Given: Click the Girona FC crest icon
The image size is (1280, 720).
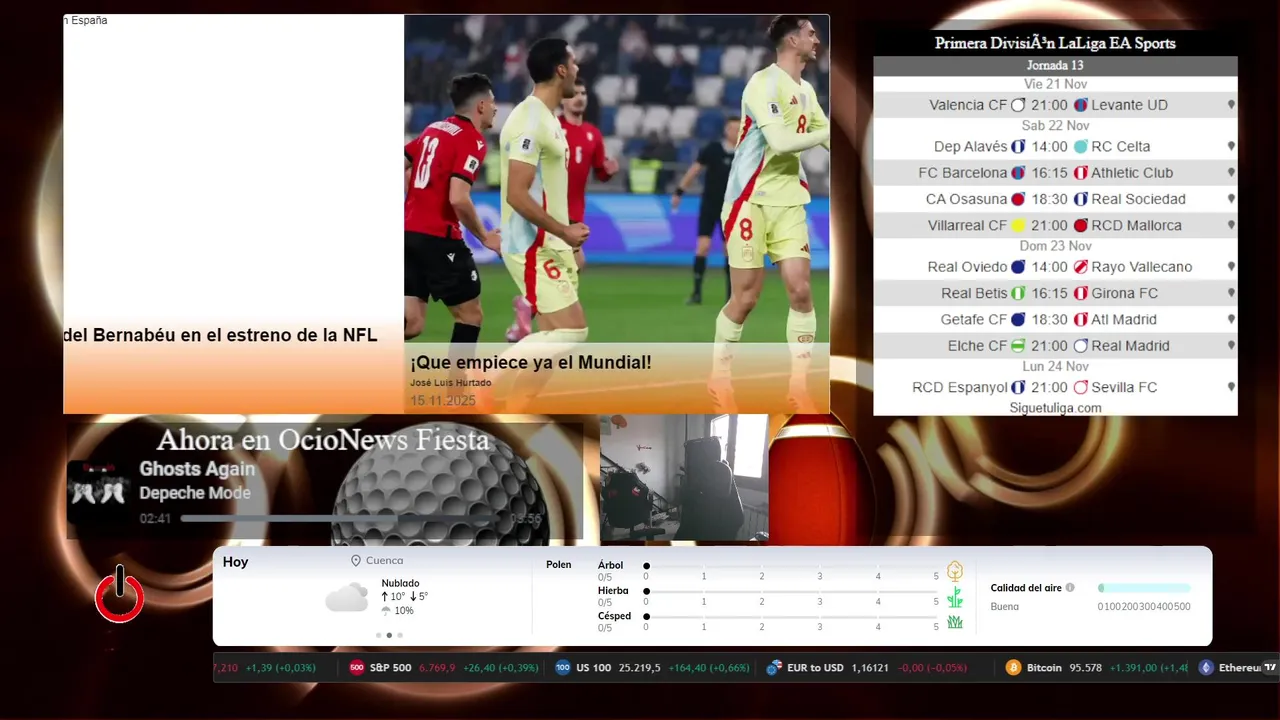Looking at the screenshot, I should pyautogui.click(x=1080, y=293).
